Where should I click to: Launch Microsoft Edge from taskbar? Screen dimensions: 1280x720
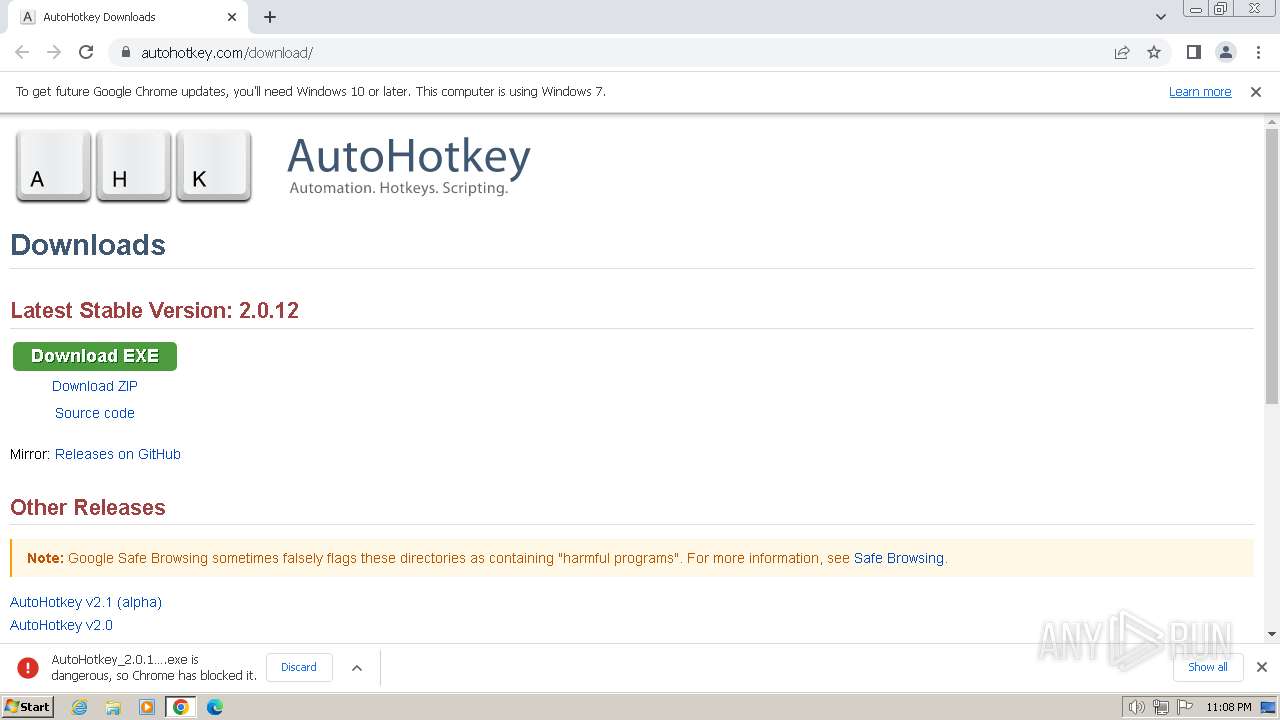215,707
